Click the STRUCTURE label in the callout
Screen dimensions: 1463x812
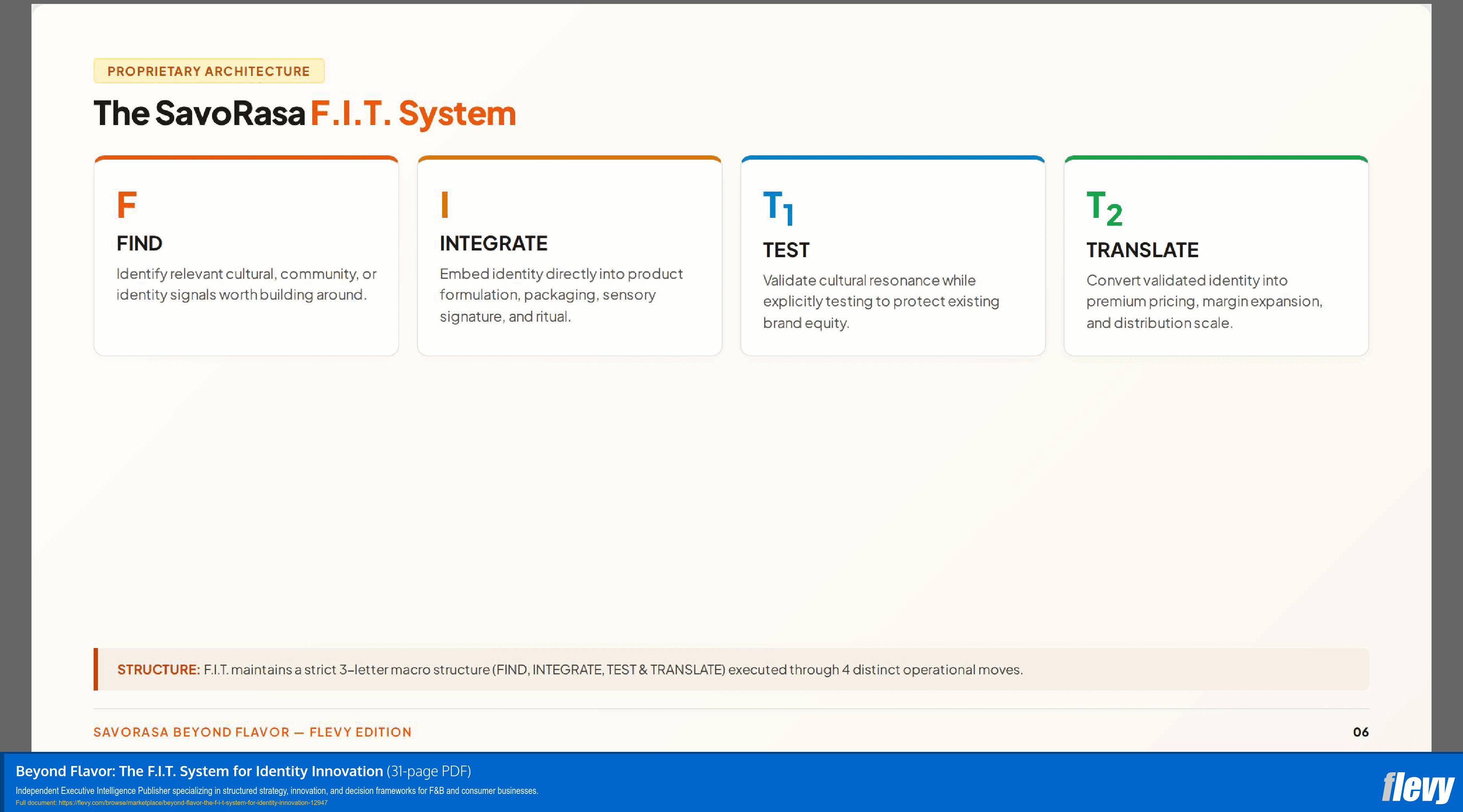pyautogui.click(x=158, y=670)
